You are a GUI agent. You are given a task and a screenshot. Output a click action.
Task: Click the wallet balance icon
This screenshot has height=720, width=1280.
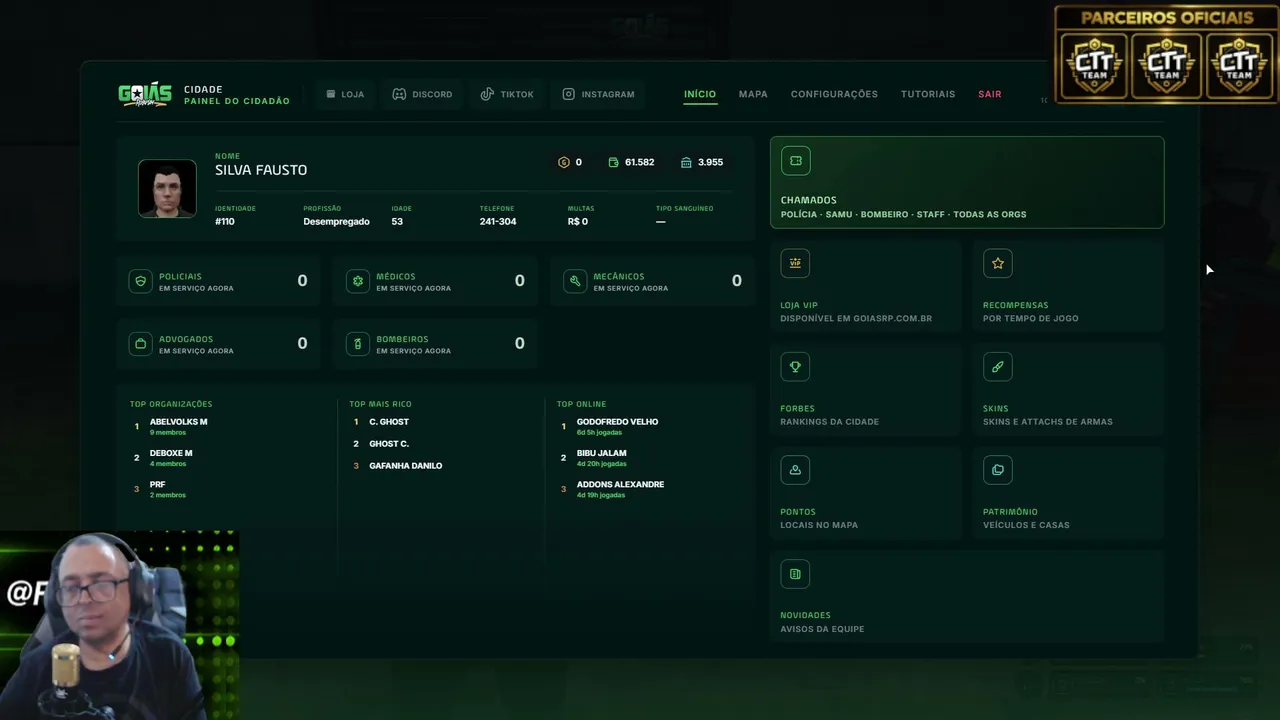point(612,162)
